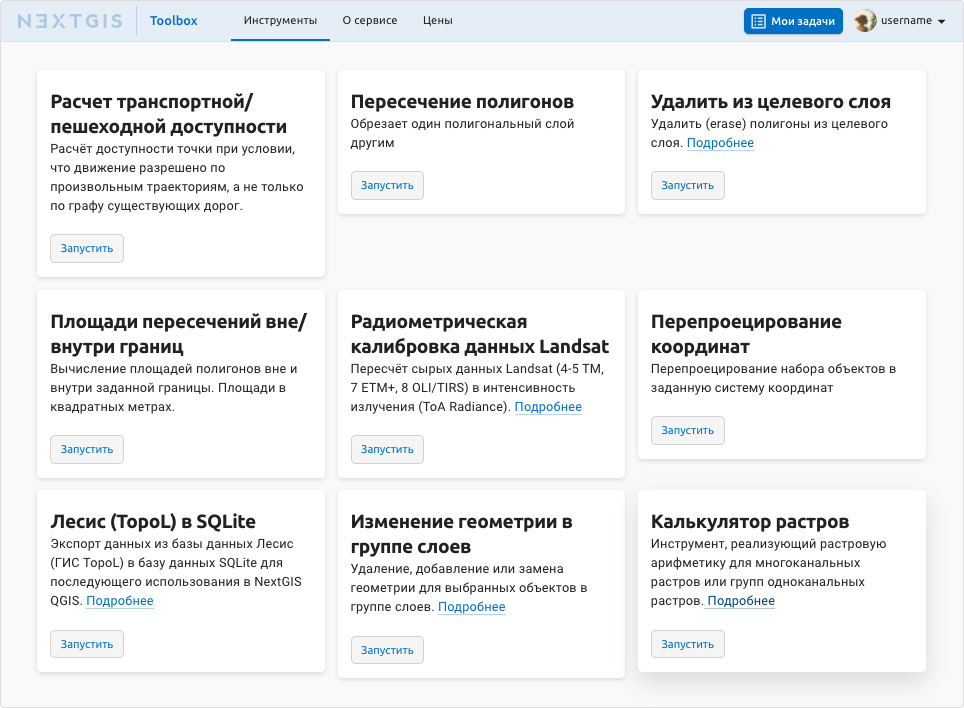Follow Подробнее link for Landsat calibration
Screen dimensions: 964x708
(x=548, y=407)
